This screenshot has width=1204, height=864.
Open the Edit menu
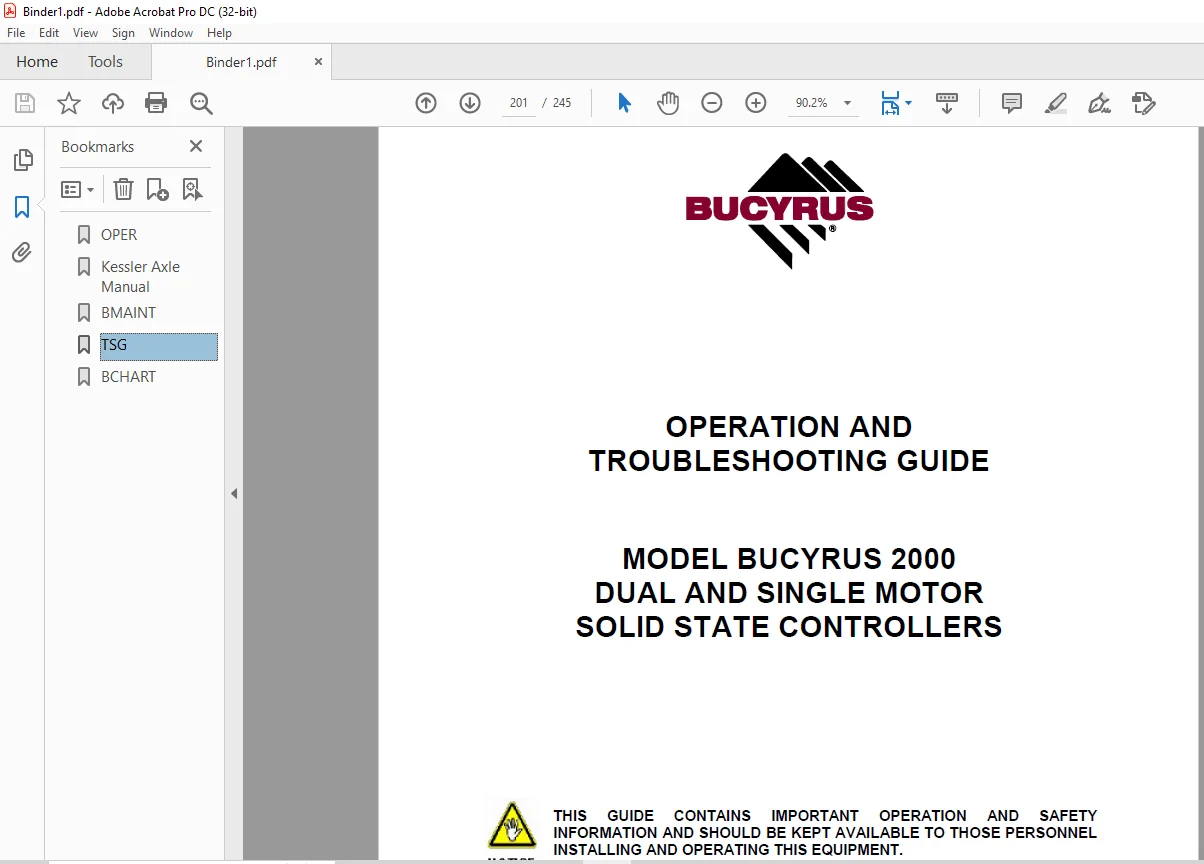tap(49, 33)
